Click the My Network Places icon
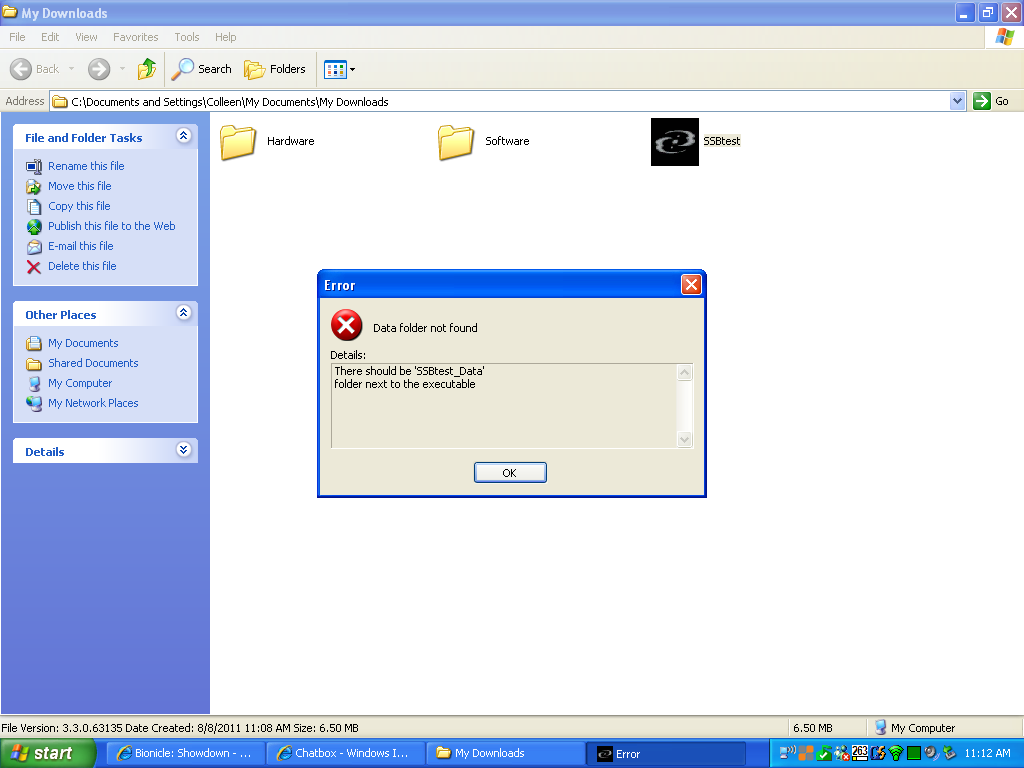 34,404
